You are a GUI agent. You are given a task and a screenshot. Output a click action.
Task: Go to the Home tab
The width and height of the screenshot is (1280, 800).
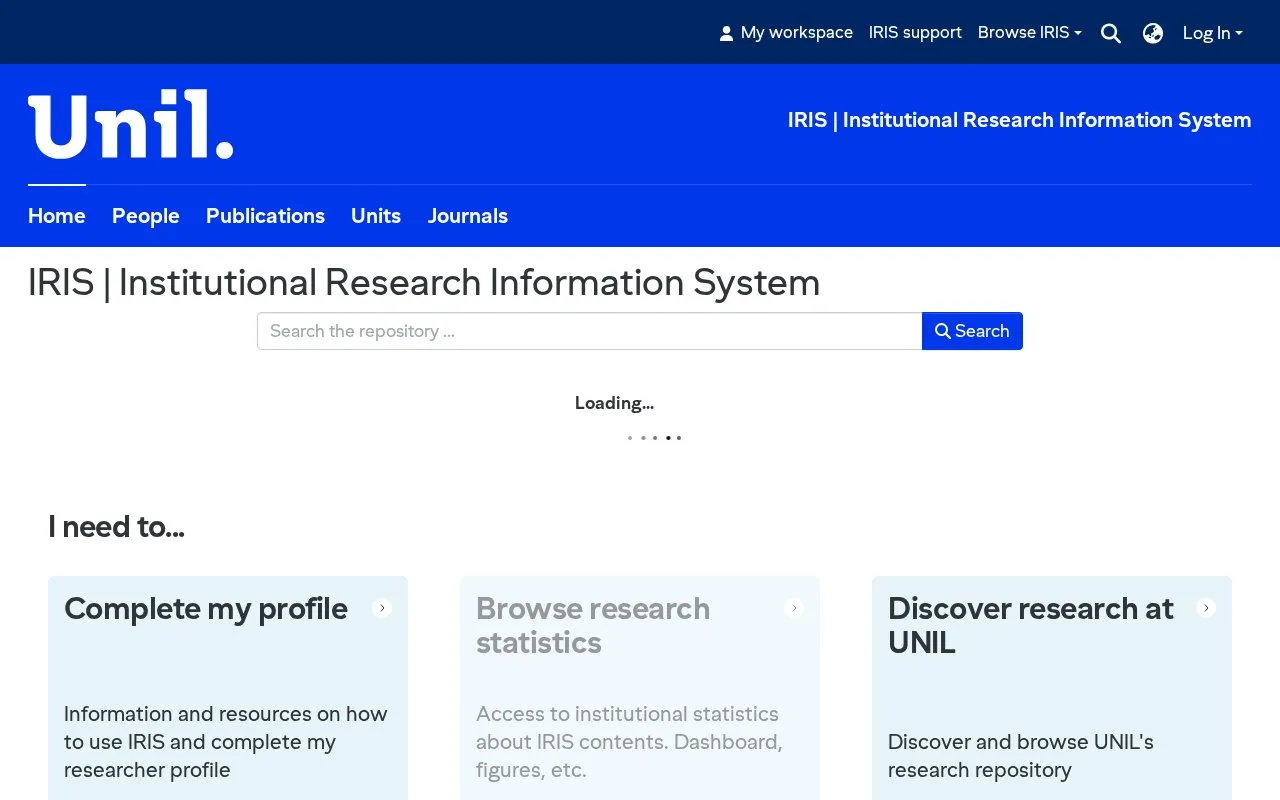pos(57,216)
